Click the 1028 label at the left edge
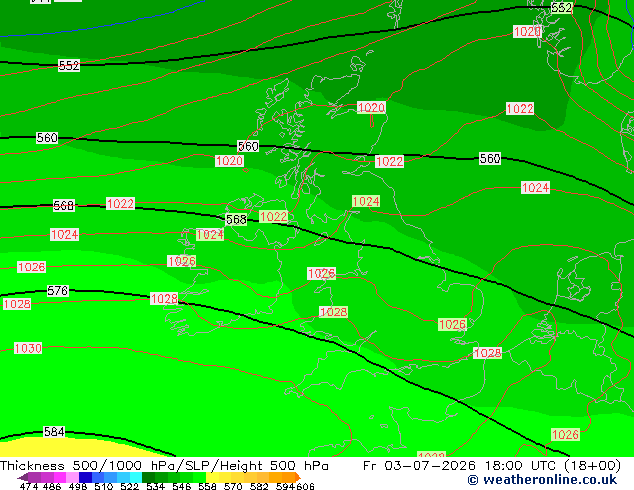Image resolution: width=634 pixels, height=490 pixels. click(17, 304)
